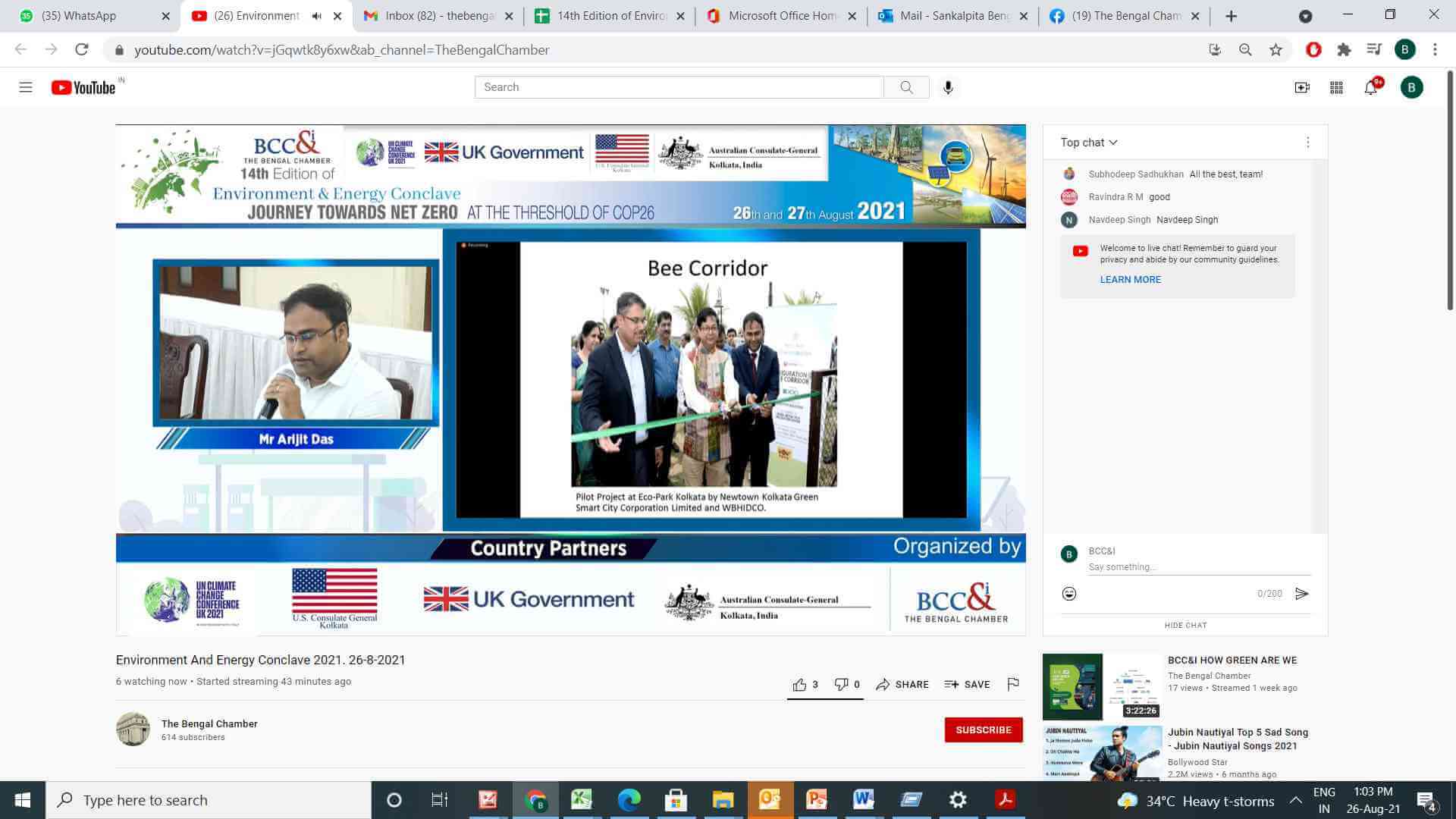Open The Bengal Chamber channel name

[x=209, y=724]
